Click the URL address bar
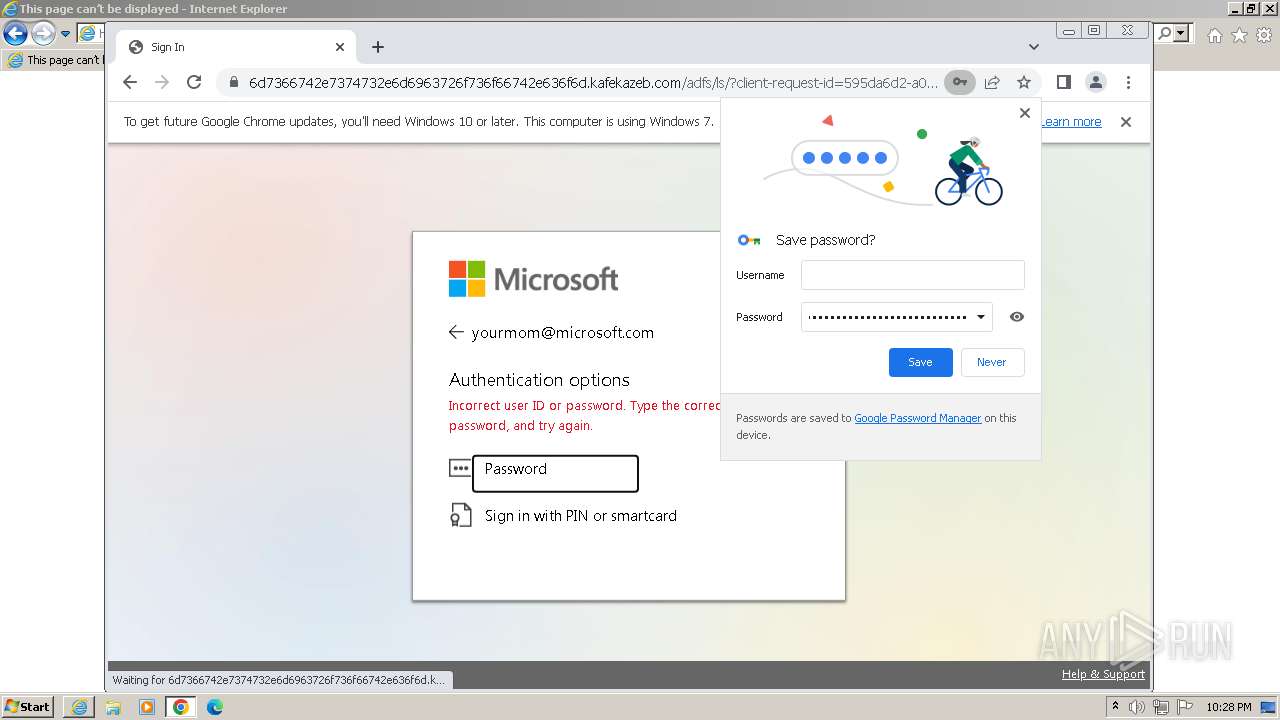The image size is (1280, 720). pos(592,82)
